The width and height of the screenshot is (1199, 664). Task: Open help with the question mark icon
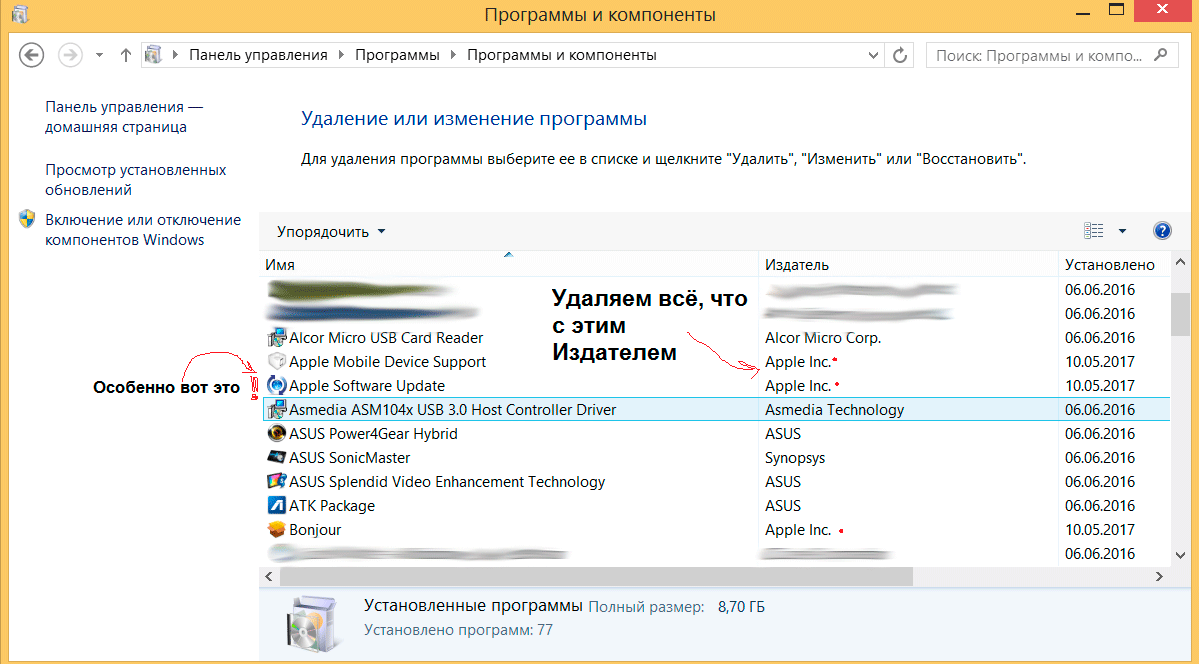pos(1162,231)
